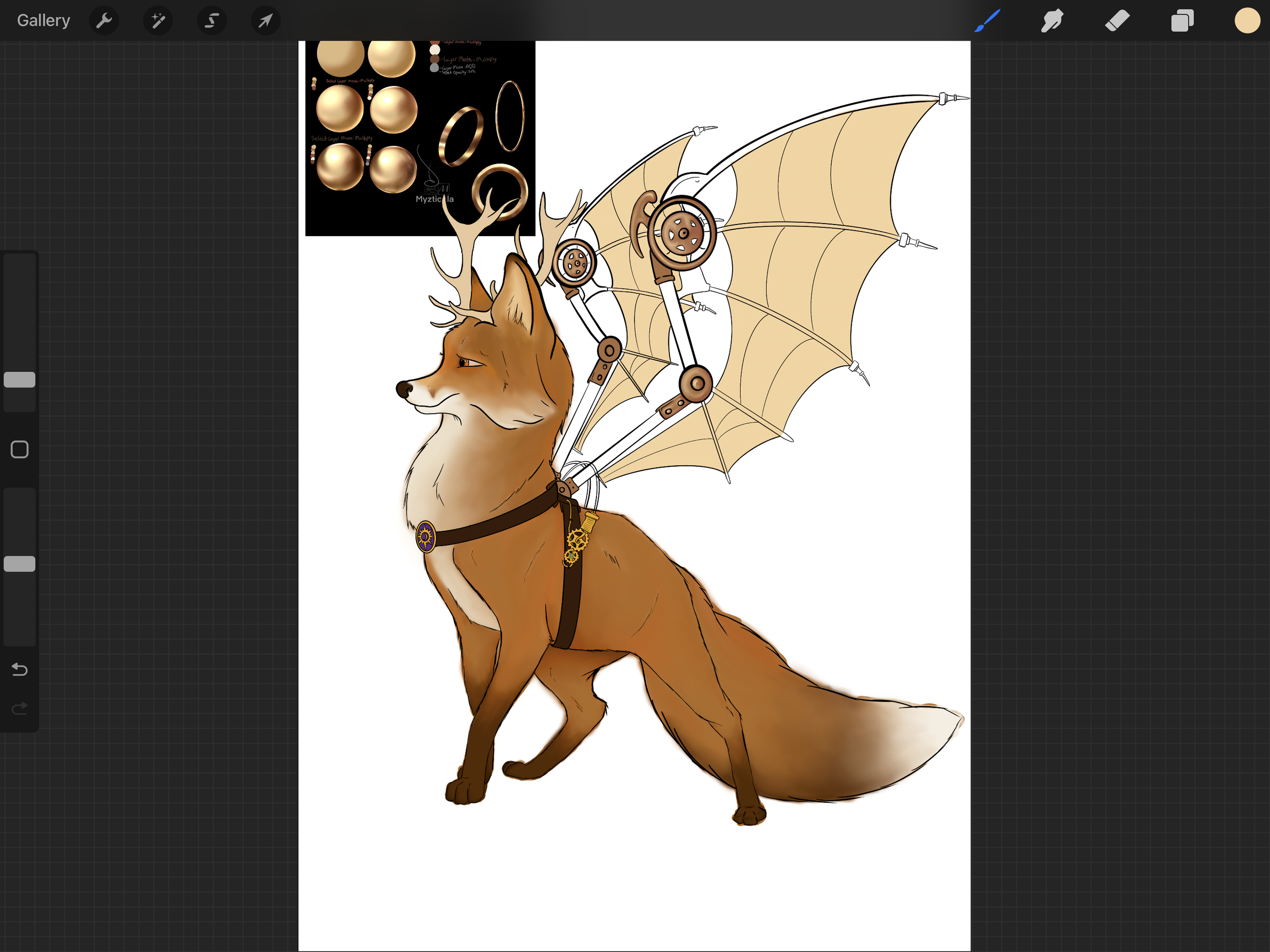Open the Gallery view
The image size is (1270, 952).
click(43, 21)
